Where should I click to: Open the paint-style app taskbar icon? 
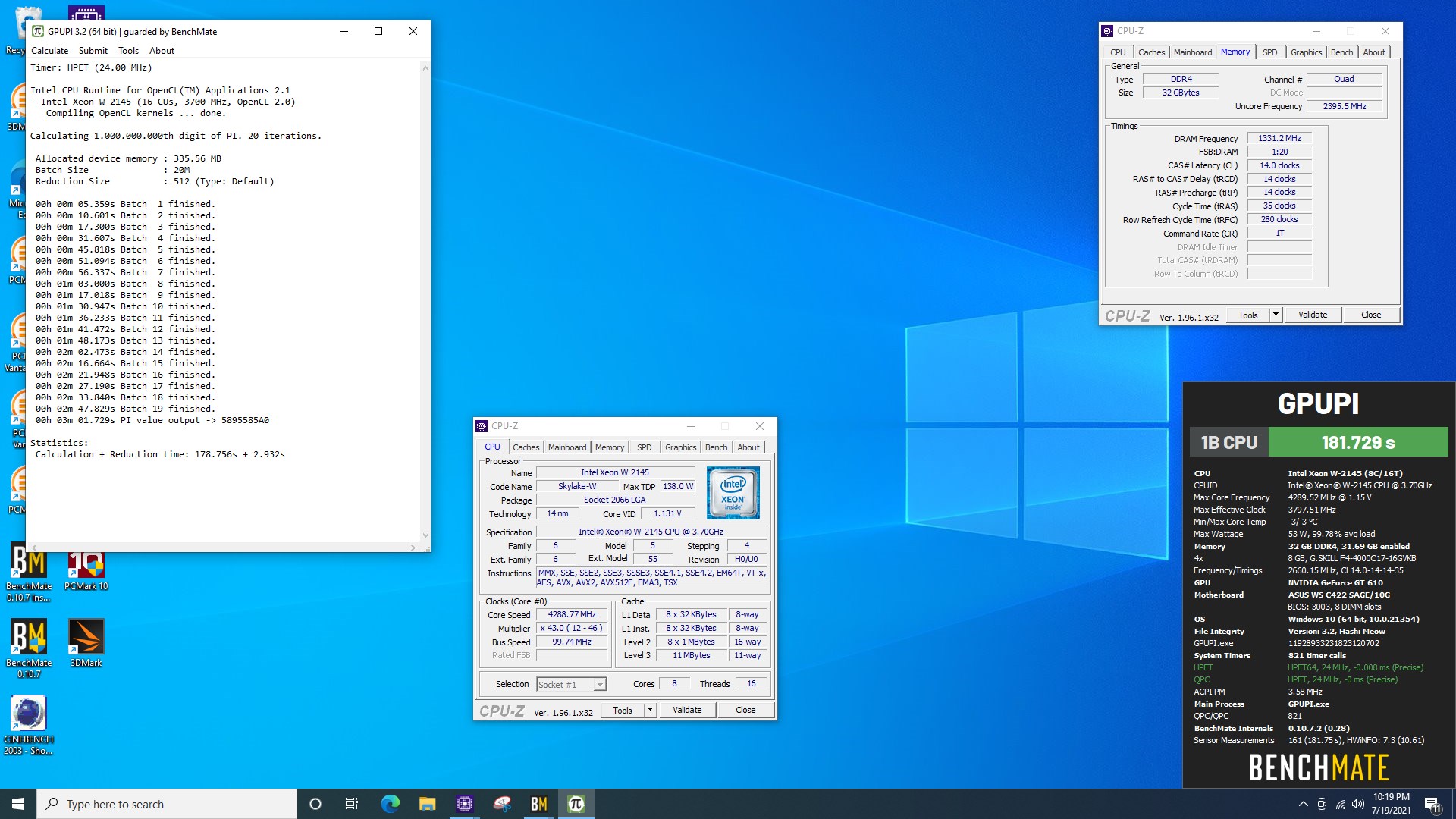[502, 804]
